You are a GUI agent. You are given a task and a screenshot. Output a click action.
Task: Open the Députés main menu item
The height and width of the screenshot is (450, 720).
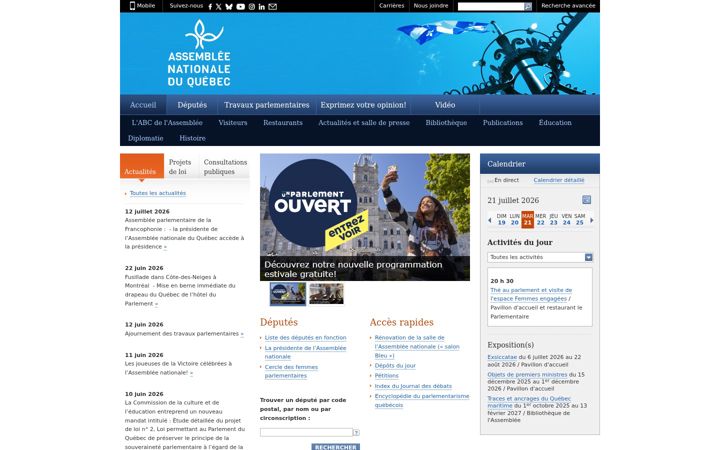click(x=192, y=105)
